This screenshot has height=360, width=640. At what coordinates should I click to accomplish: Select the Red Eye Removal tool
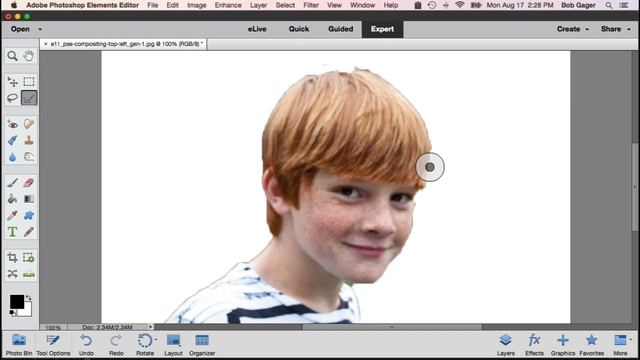pyautogui.click(x=12, y=124)
